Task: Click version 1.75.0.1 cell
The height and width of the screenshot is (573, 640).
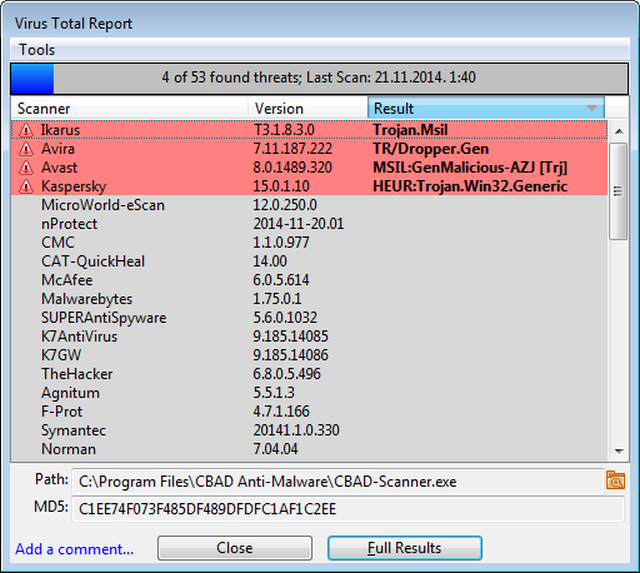Action: click(x=277, y=299)
